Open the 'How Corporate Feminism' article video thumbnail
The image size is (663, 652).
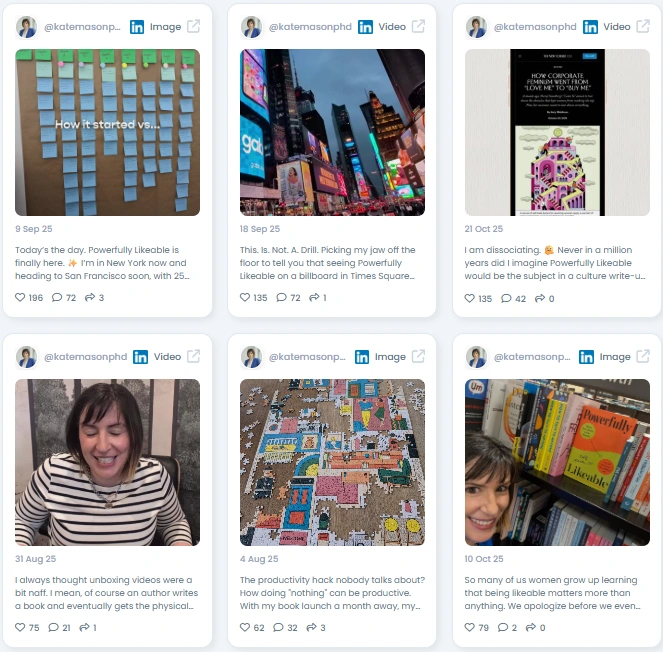point(557,132)
